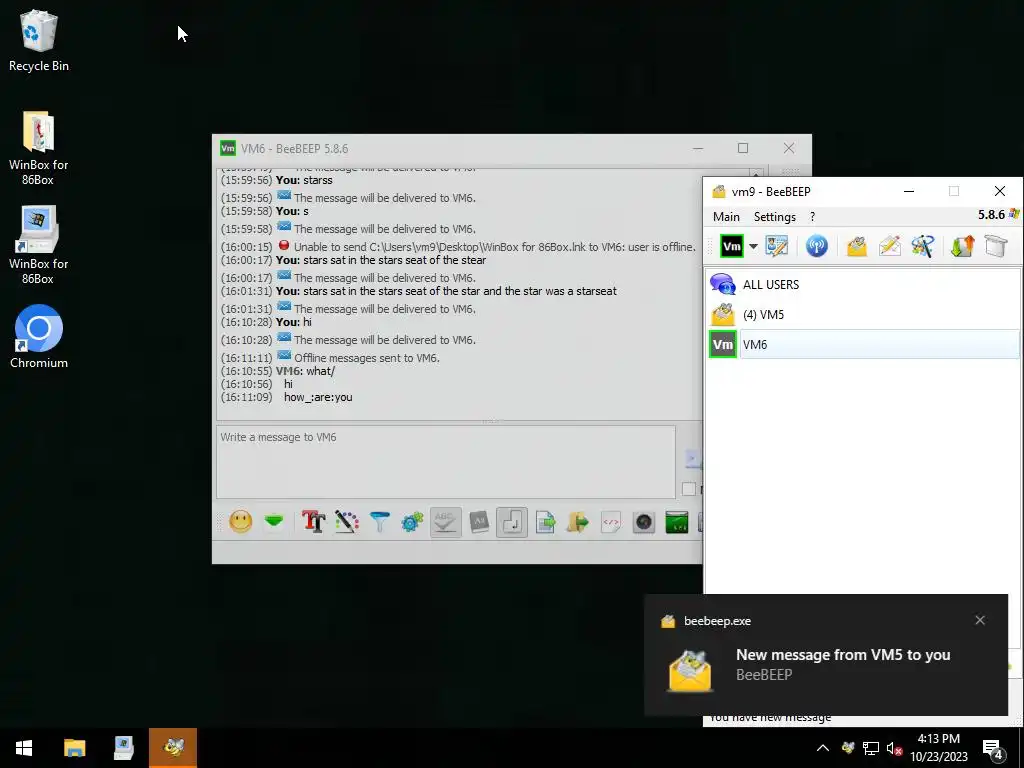
Task: Toggle ABC spell checking button
Action: tap(445, 522)
